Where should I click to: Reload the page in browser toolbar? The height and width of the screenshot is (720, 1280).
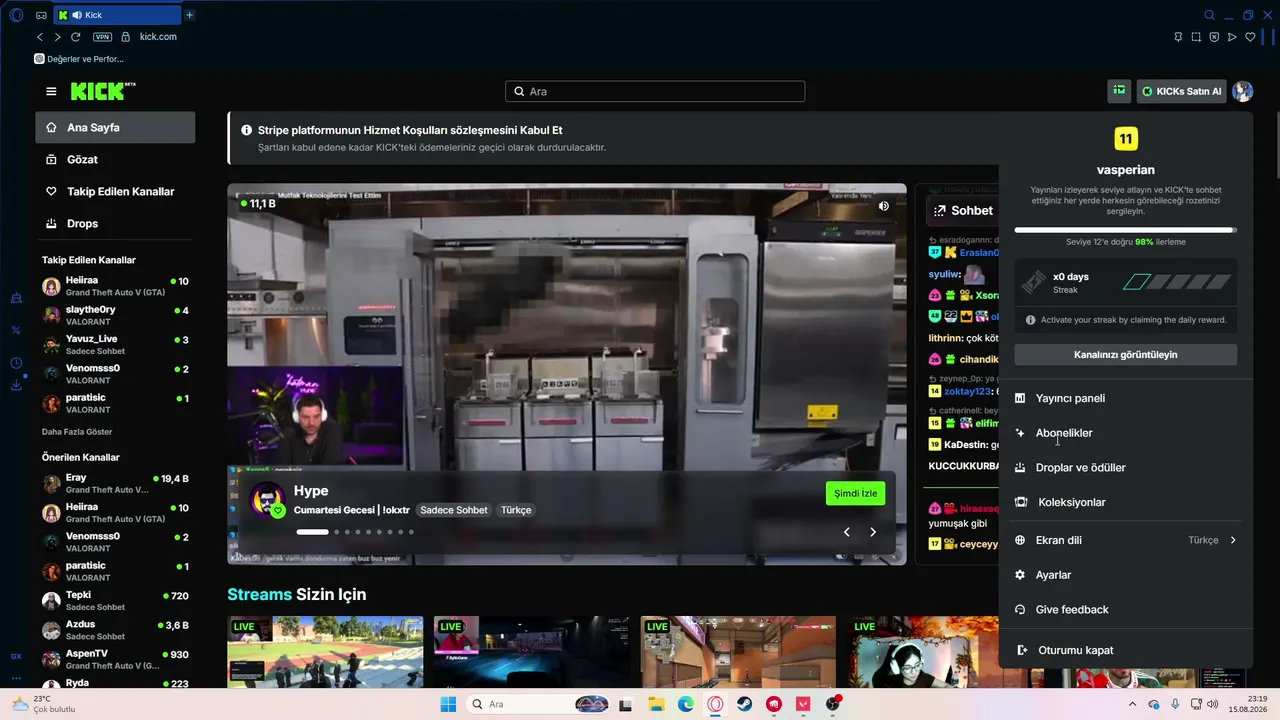click(x=76, y=37)
